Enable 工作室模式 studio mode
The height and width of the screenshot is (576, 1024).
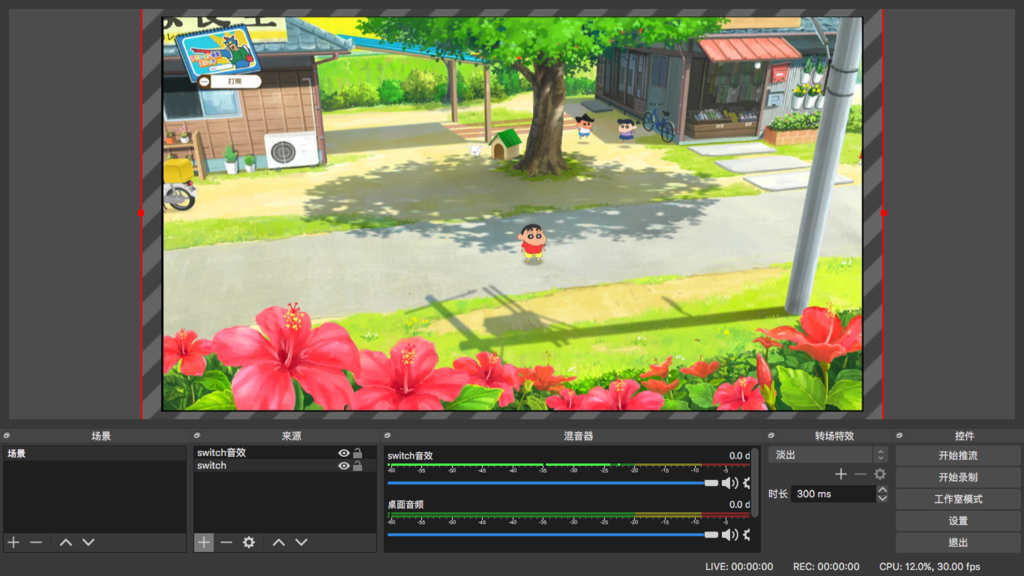958,498
